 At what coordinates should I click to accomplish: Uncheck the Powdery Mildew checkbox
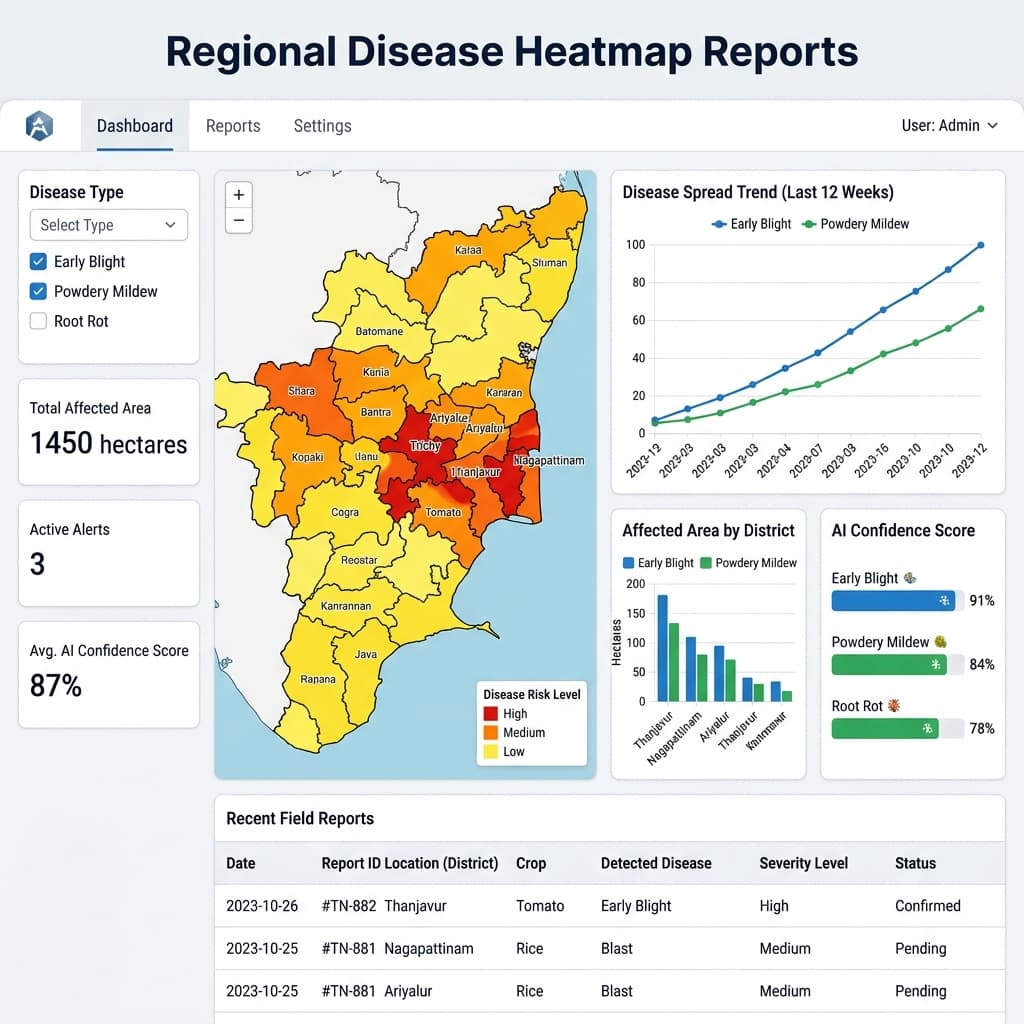click(39, 291)
